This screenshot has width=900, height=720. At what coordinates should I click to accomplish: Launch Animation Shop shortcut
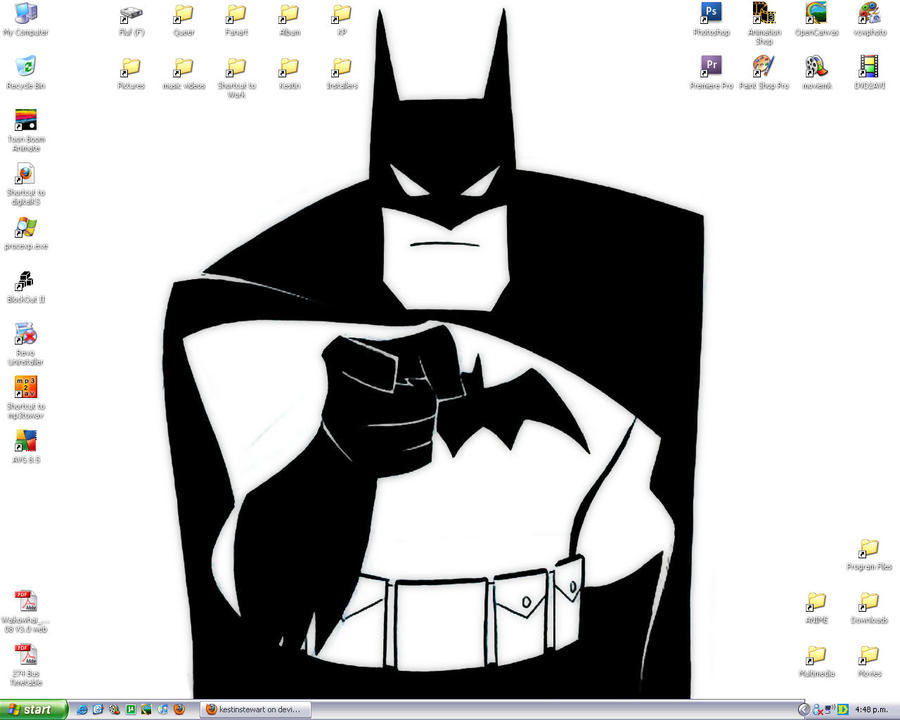[764, 24]
